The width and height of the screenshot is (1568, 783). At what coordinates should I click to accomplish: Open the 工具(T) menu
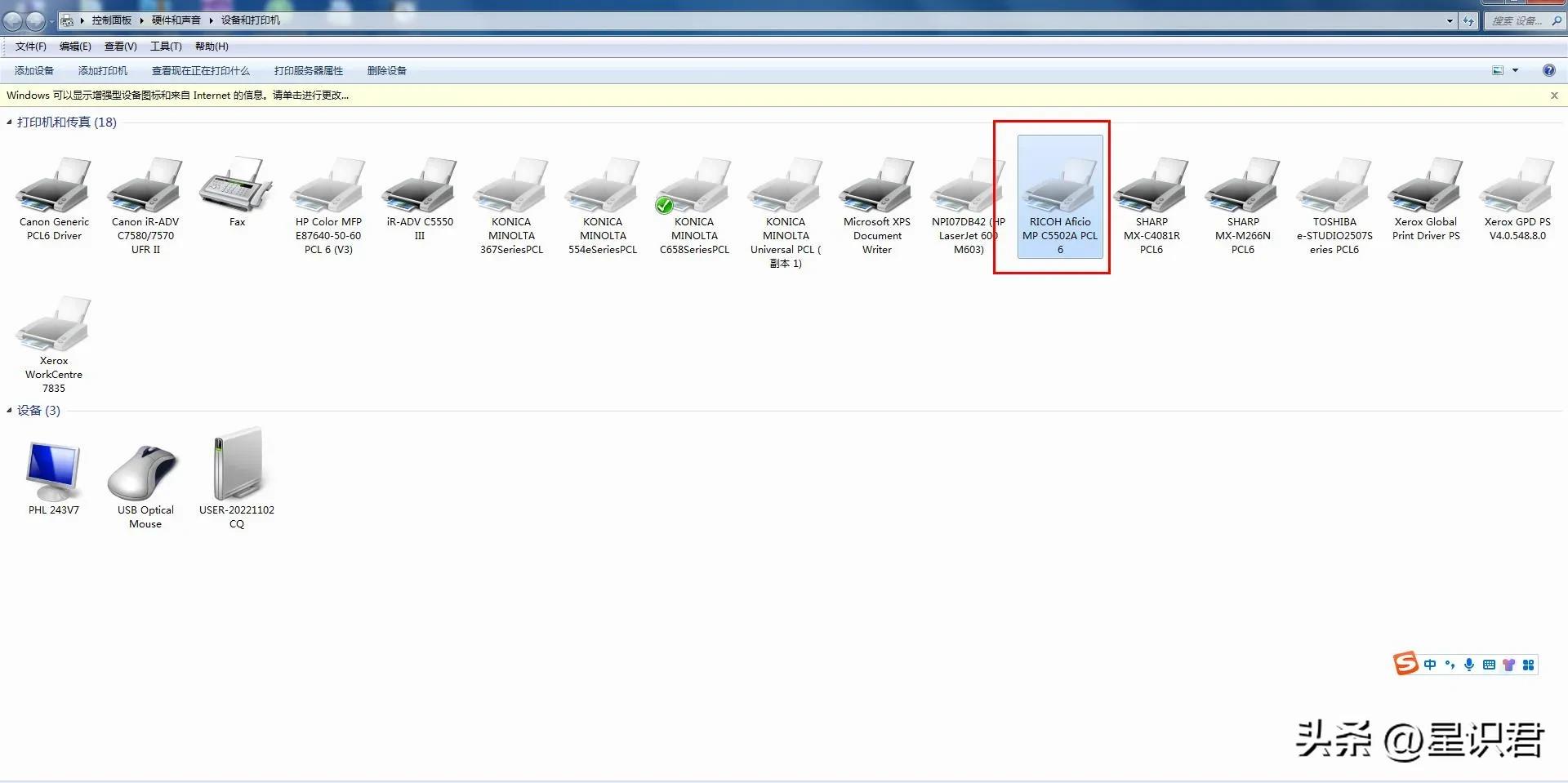166,47
